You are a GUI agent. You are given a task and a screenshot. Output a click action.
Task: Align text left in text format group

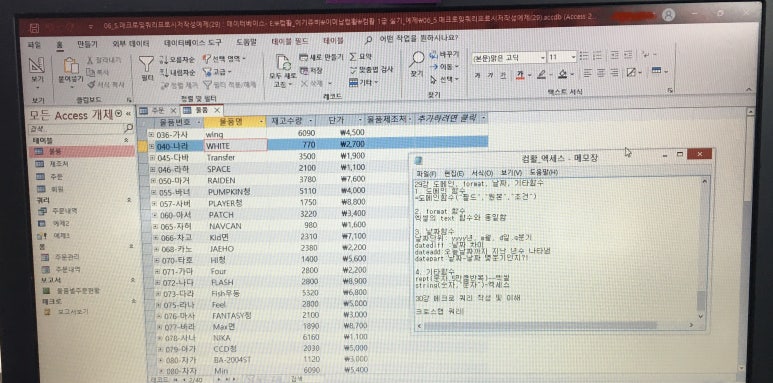point(588,73)
